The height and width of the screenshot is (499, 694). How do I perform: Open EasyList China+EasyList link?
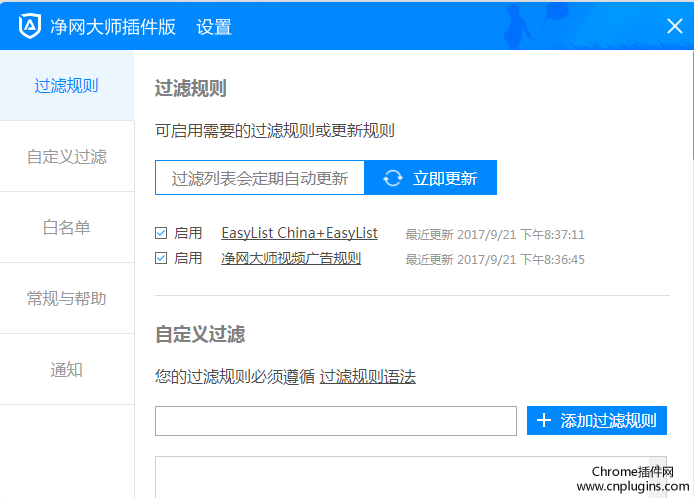pyautogui.click(x=300, y=233)
